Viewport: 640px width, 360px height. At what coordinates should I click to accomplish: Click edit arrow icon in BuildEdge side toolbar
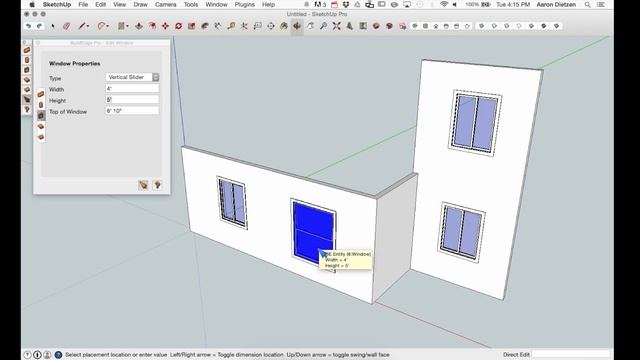coord(27,99)
